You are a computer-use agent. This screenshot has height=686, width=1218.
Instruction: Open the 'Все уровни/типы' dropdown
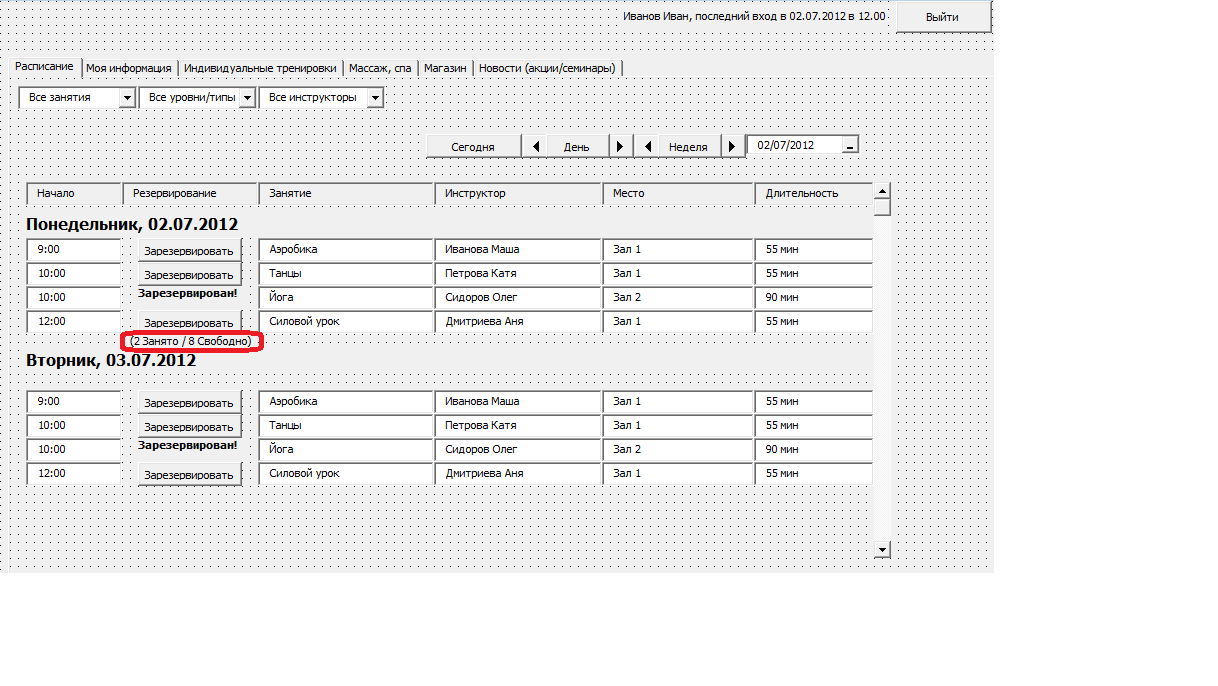[x=247, y=98]
